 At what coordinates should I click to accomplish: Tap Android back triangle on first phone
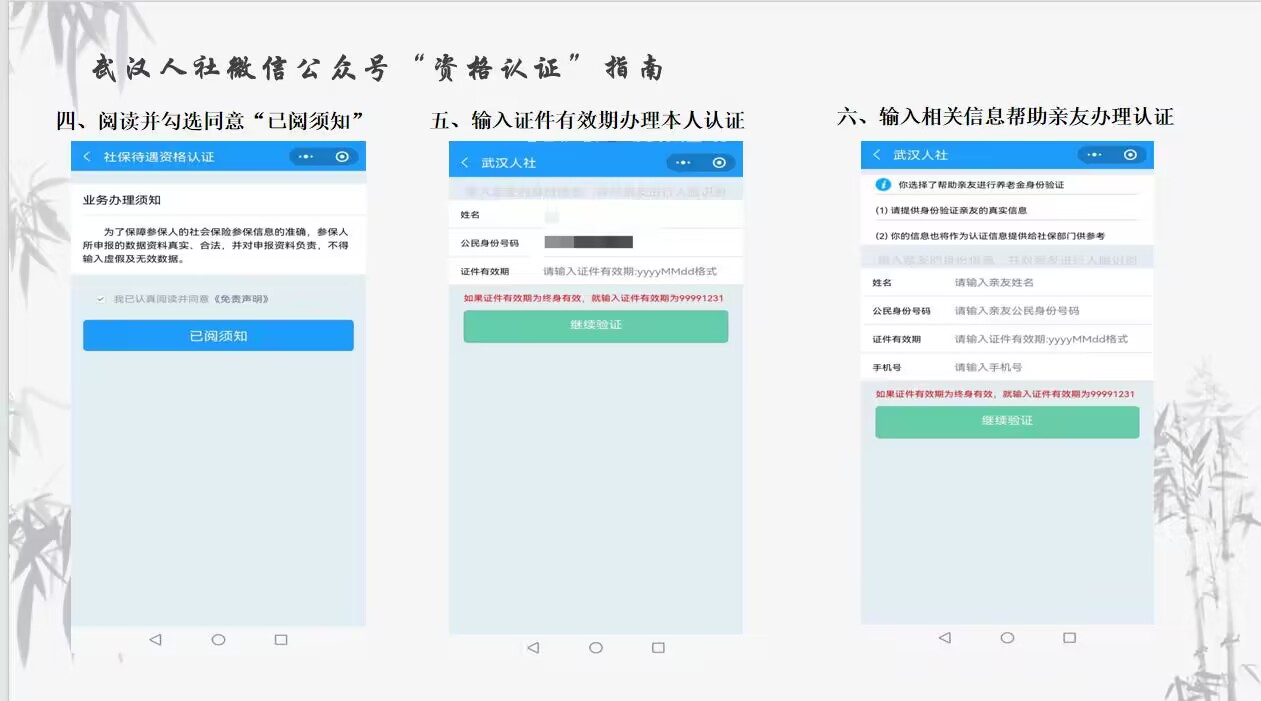[155, 640]
